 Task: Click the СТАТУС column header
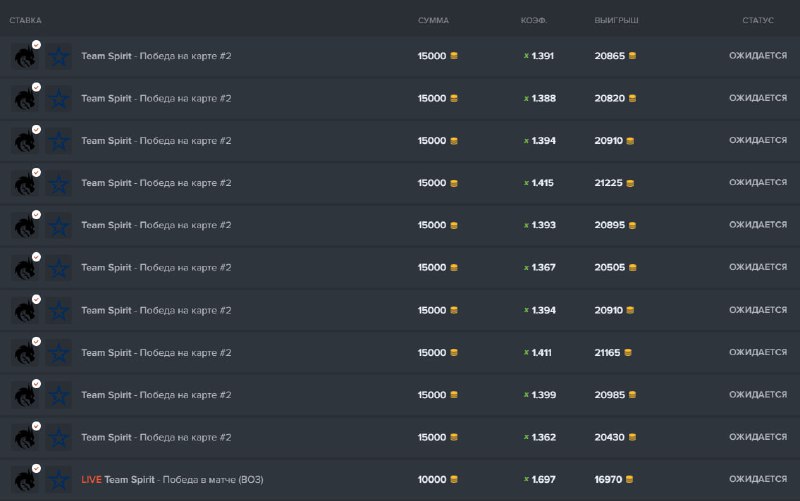coord(758,20)
